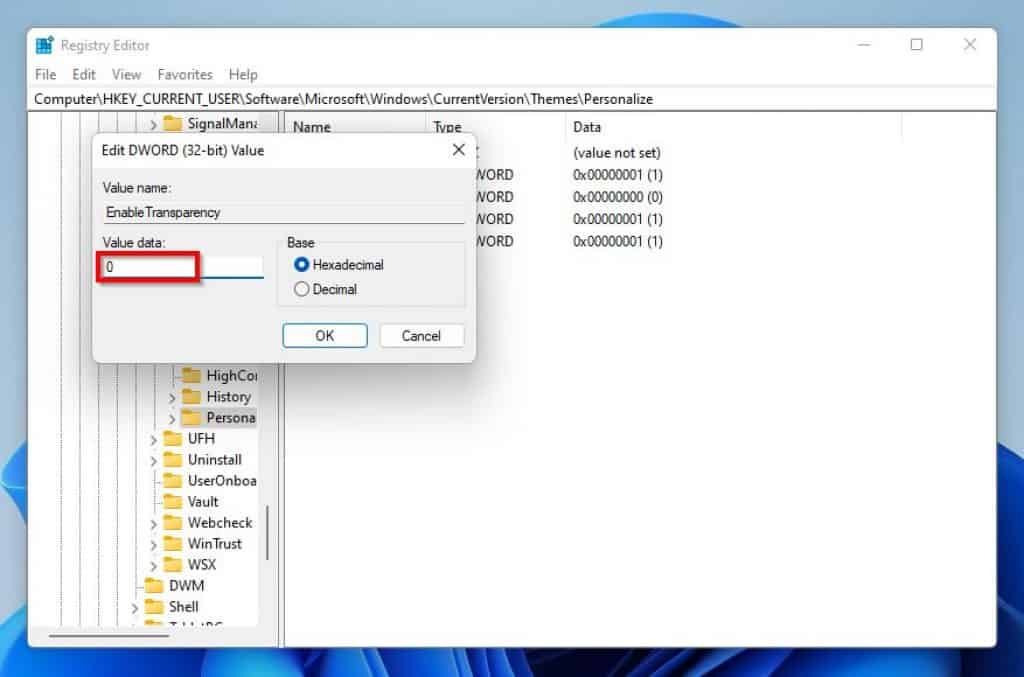
Task: Maximize the Registry Editor window
Action: 916,44
